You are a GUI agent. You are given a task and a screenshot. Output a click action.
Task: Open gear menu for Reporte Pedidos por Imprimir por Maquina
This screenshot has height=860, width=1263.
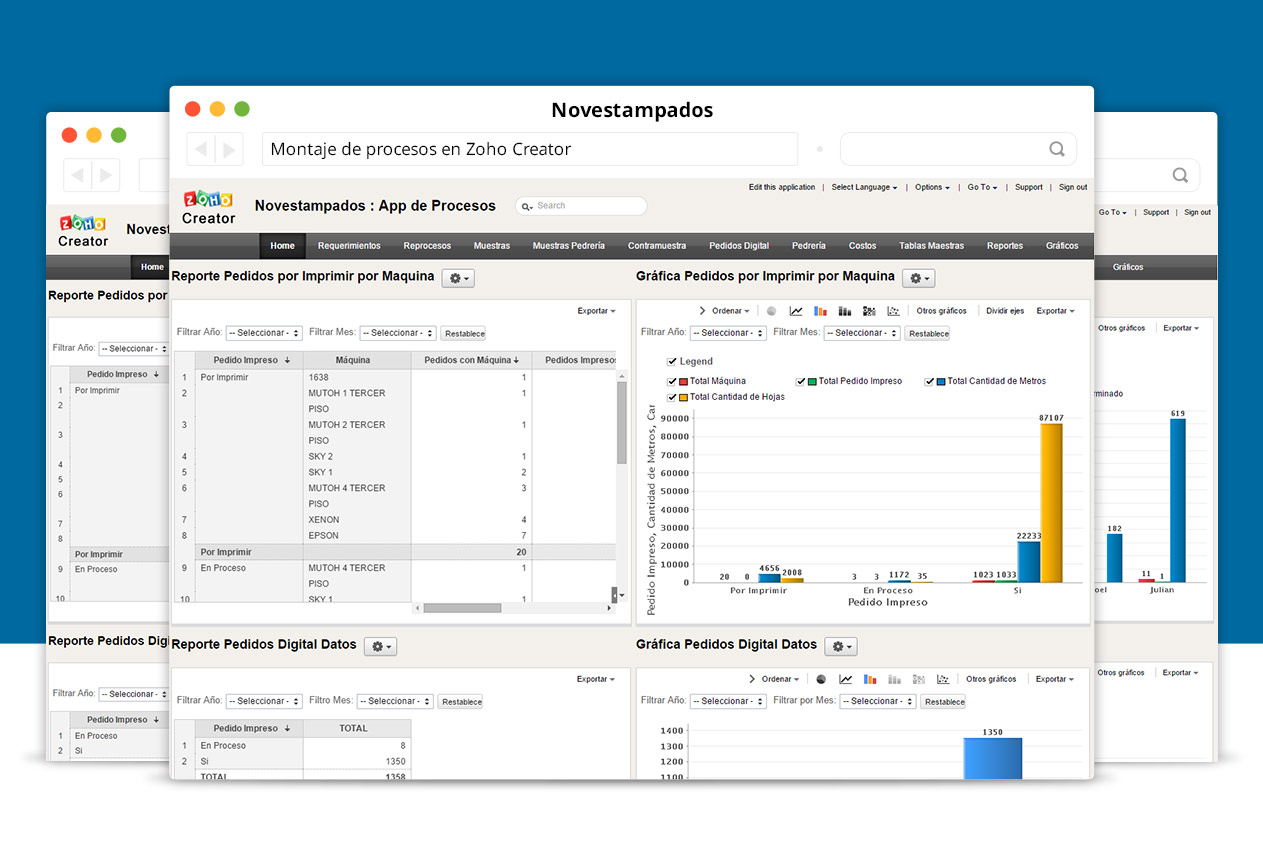[x=458, y=278]
